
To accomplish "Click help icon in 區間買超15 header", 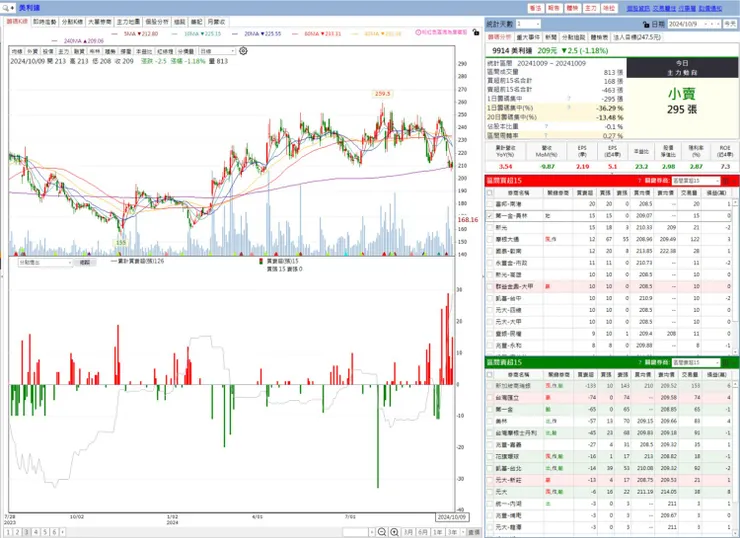I will (639, 180).
